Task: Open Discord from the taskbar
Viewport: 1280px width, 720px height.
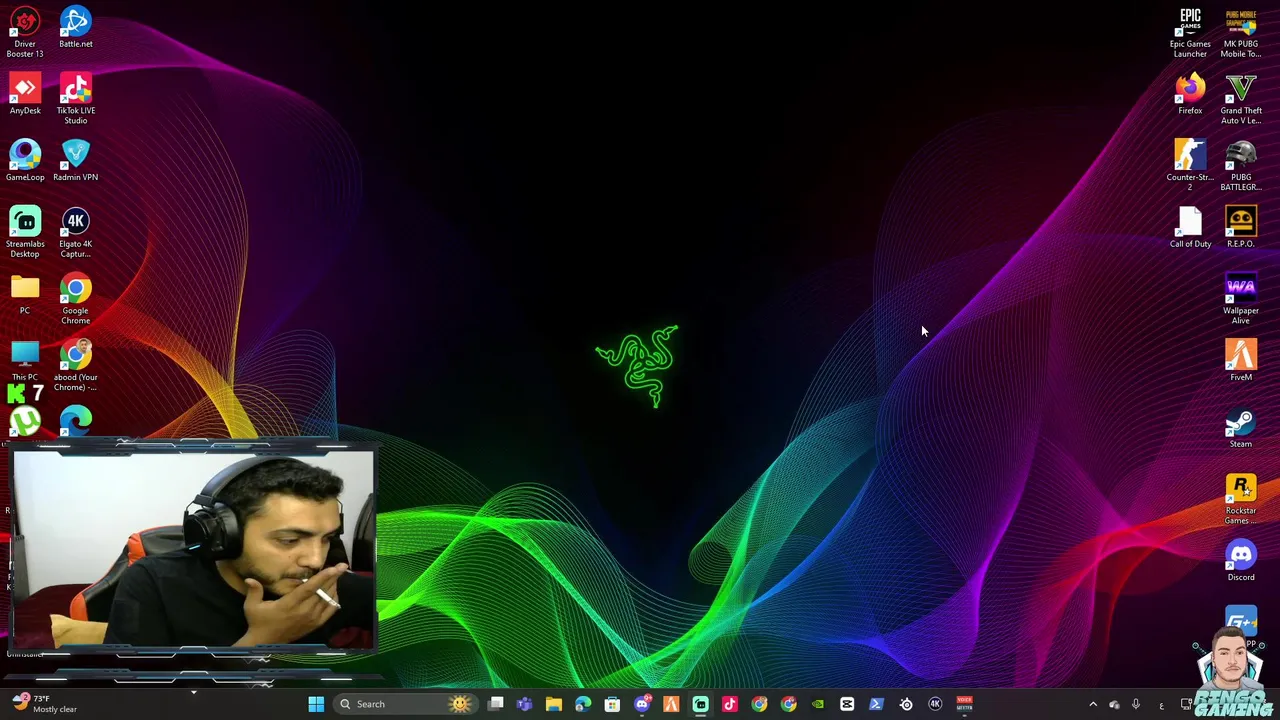Action: point(642,704)
